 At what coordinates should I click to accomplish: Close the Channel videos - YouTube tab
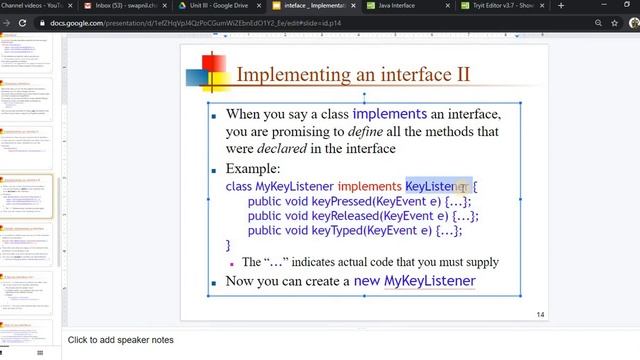pyautogui.click(x=70, y=6)
